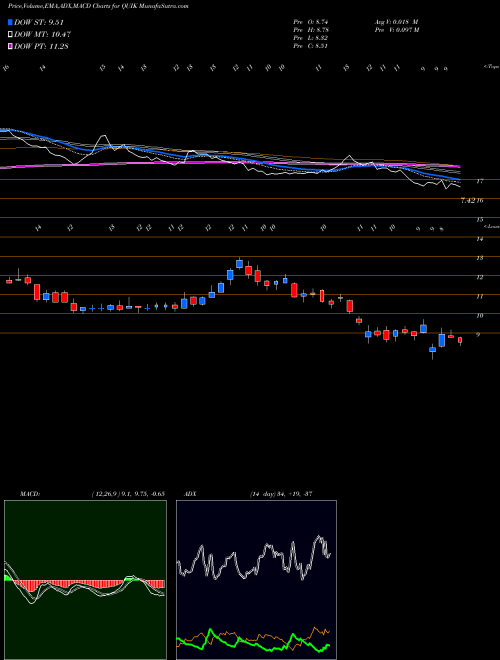Viewport: 500px width, 660px height.
Task: Click the 7.42 price label on right axis
Action: click(468, 201)
